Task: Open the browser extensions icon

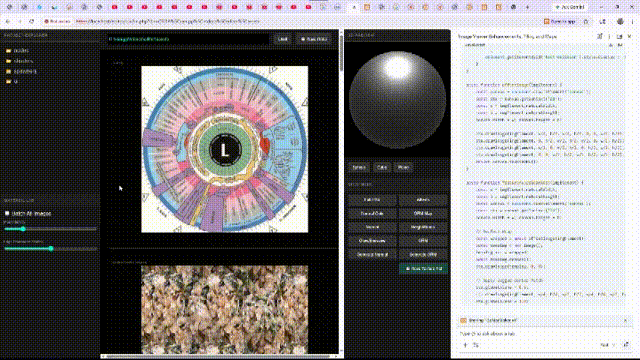Action: point(602,21)
